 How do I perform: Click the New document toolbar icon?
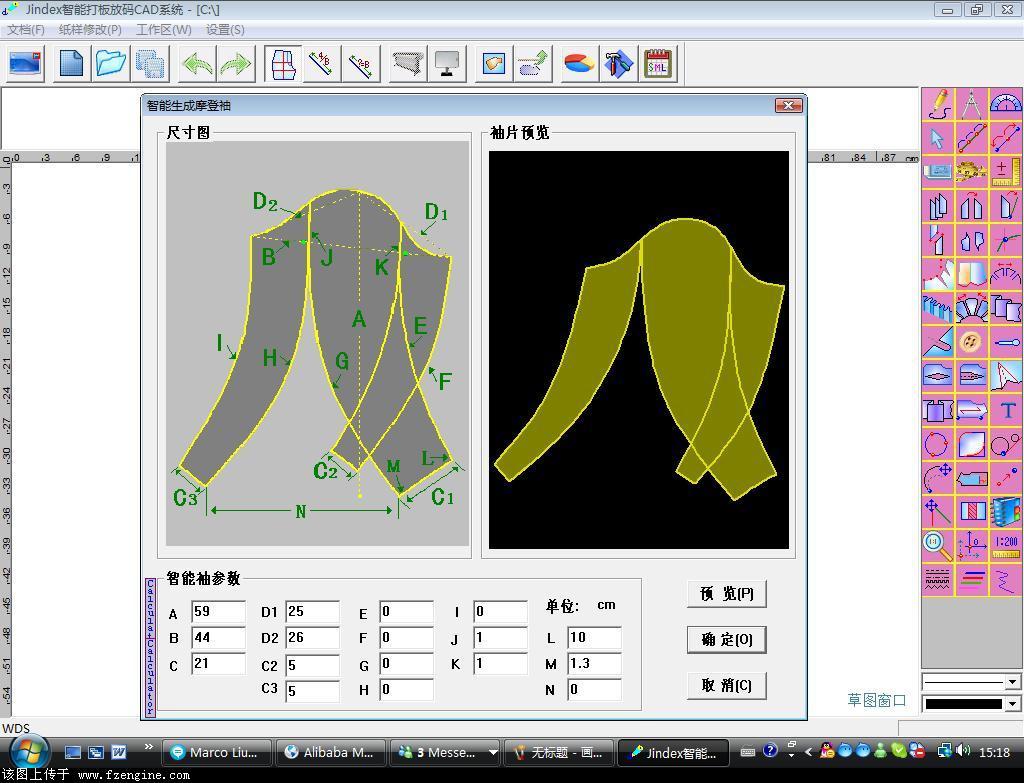71,63
